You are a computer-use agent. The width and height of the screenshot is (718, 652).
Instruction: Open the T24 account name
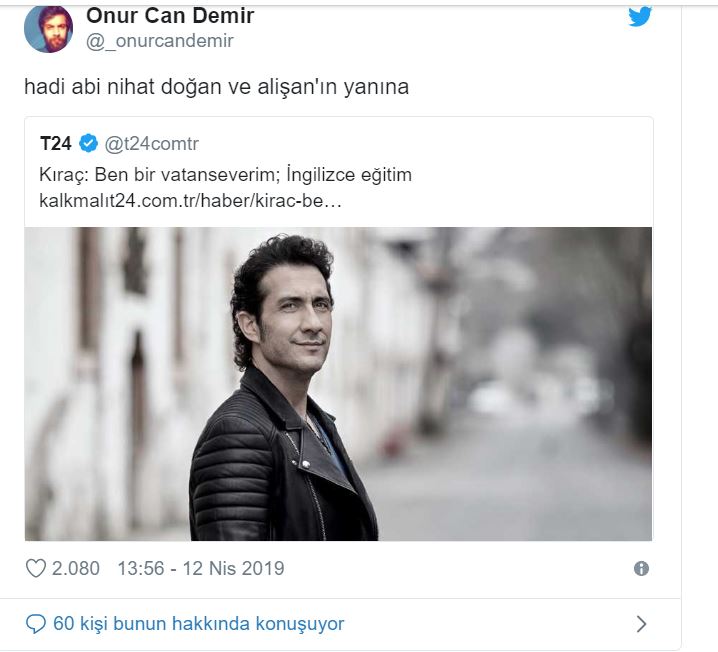56,143
